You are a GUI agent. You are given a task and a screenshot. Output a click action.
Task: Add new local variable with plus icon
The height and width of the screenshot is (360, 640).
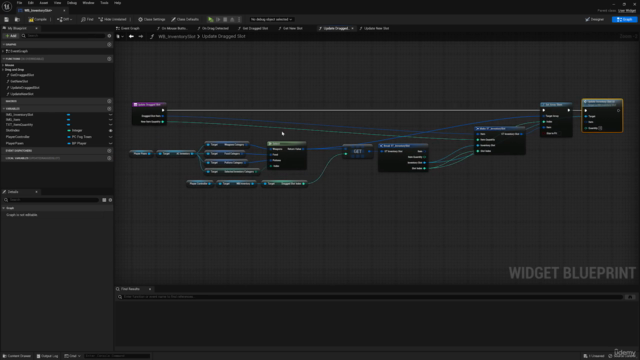[x=109, y=158]
